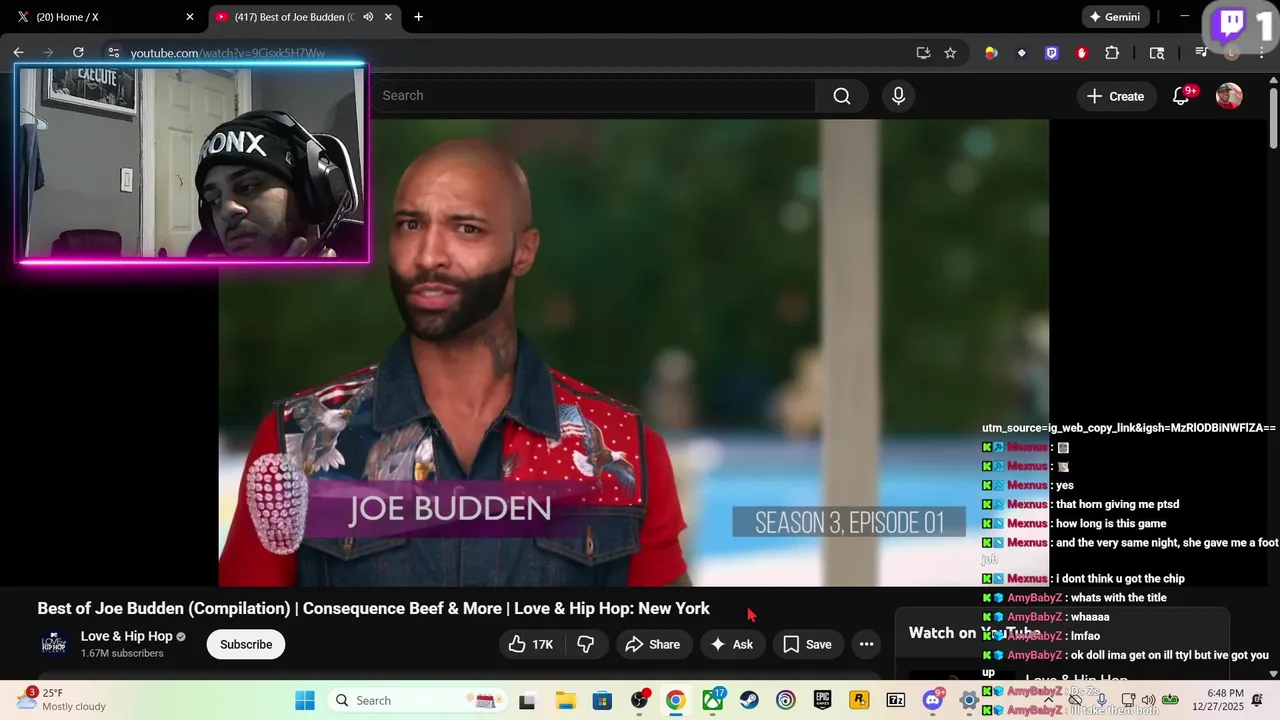
Task: Open the dark diamond extension icon
Action: [1021, 53]
